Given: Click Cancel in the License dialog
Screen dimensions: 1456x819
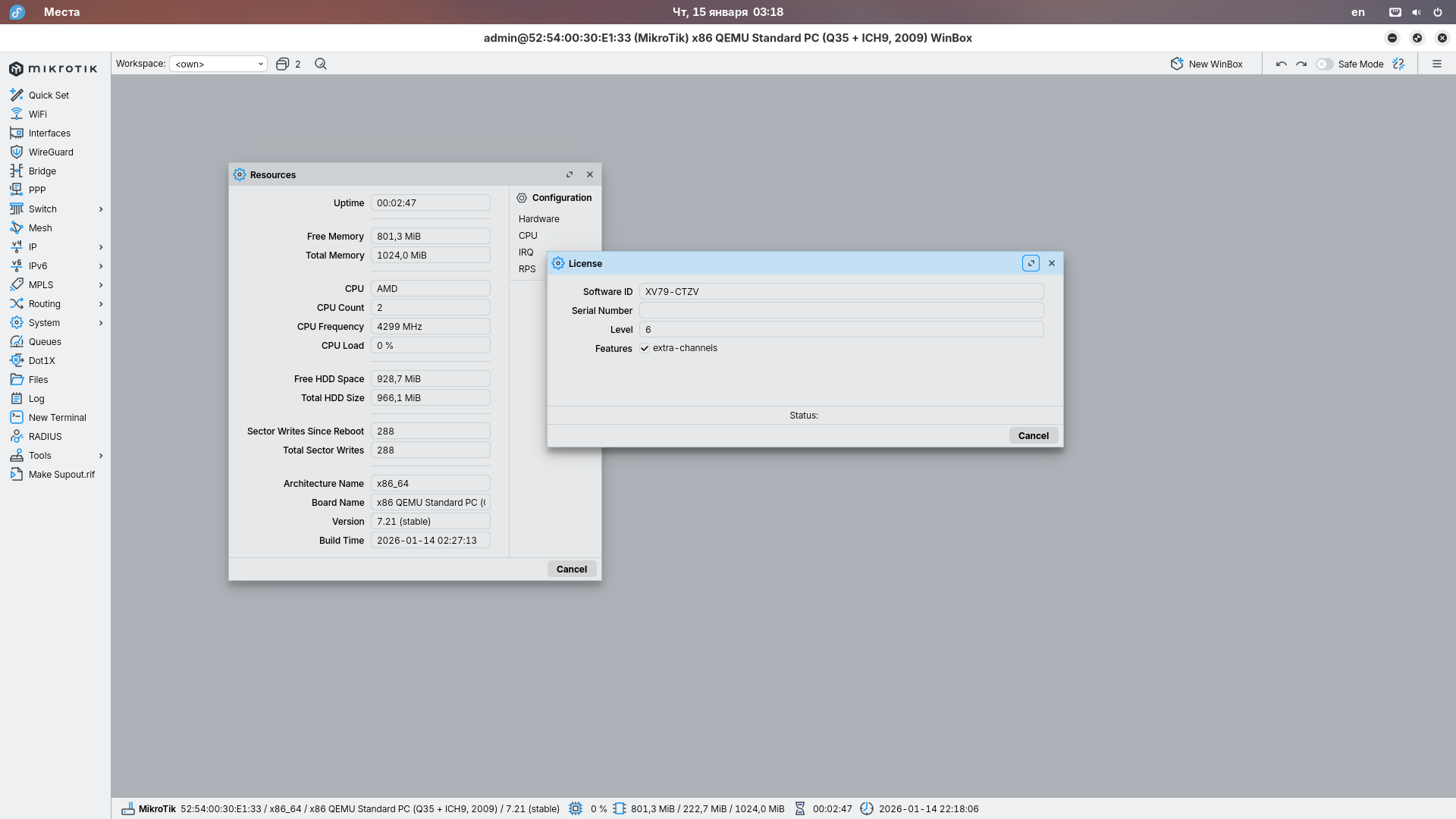Looking at the screenshot, I should [1033, 436].
